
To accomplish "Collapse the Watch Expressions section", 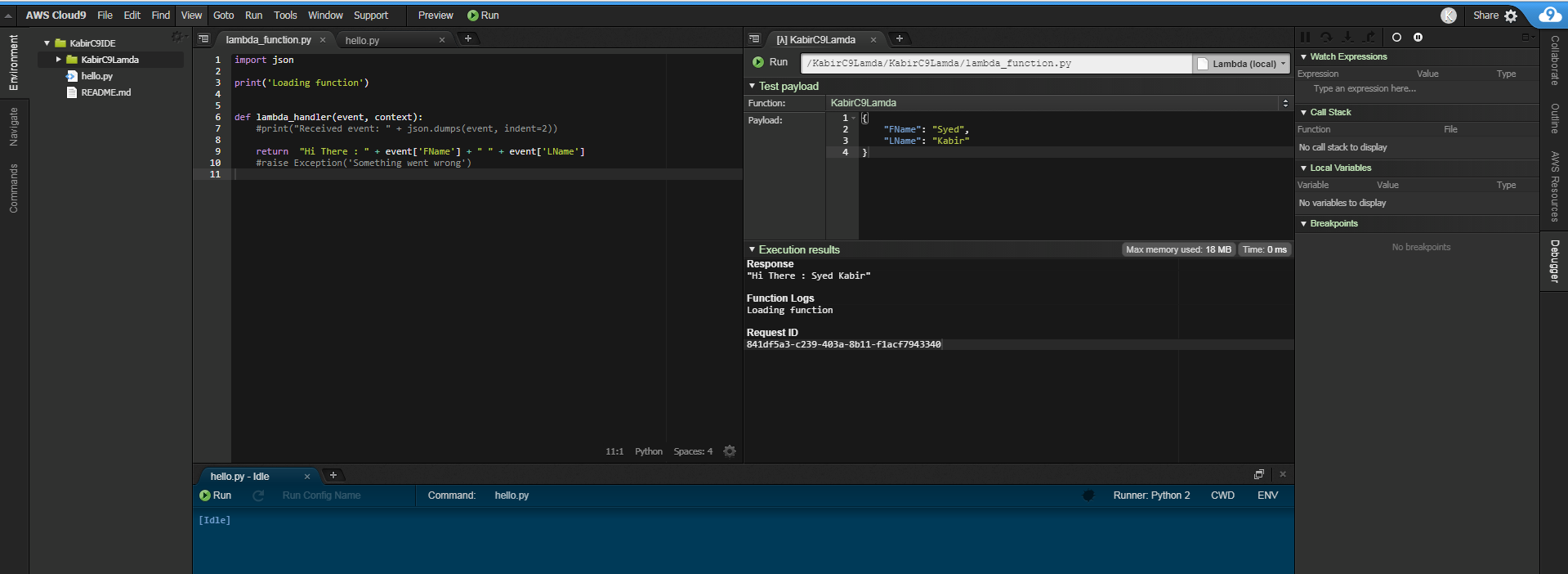I will (1303, 56).
